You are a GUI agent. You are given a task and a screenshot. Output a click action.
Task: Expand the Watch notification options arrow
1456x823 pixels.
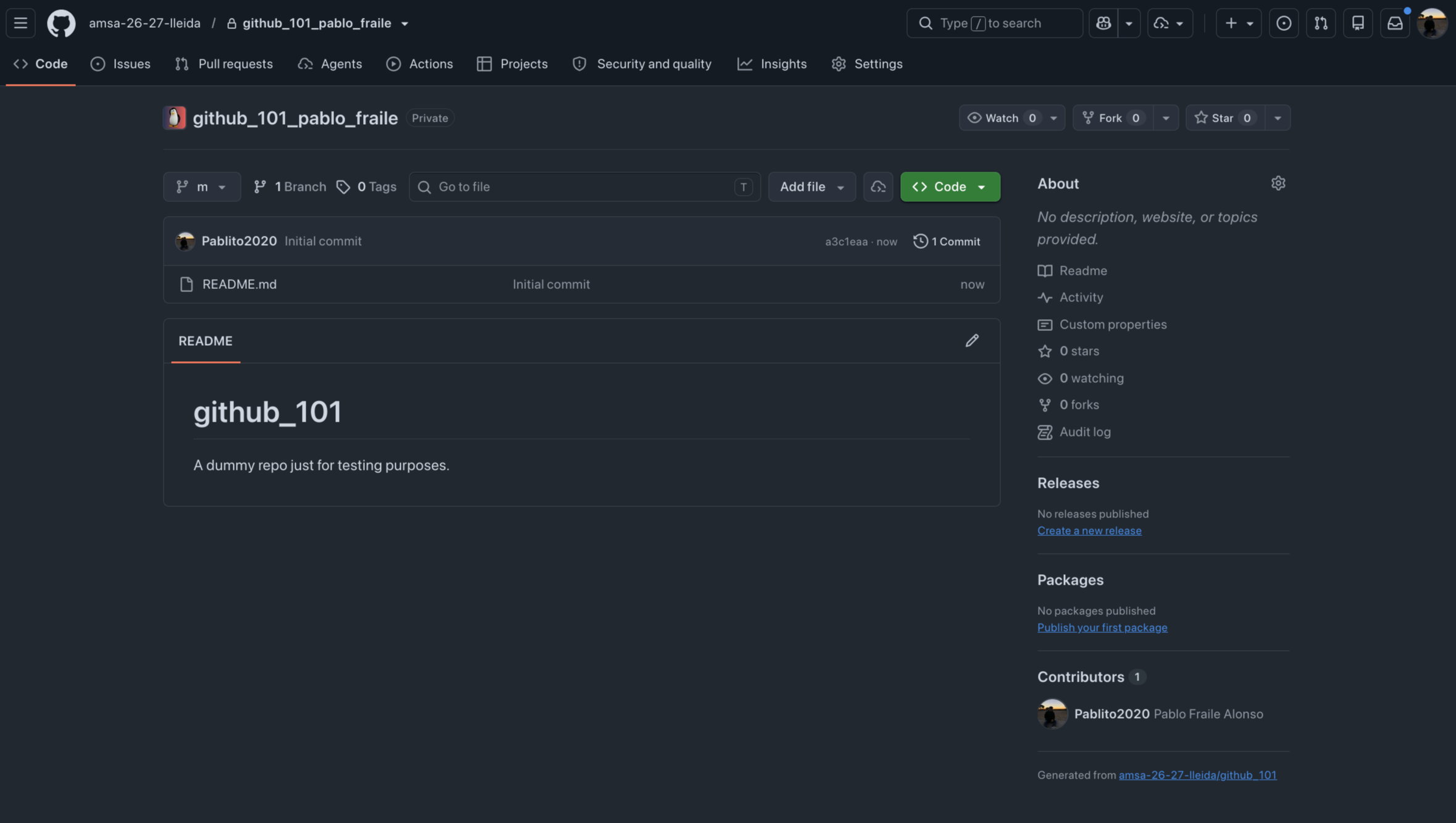click(1053, 118)
